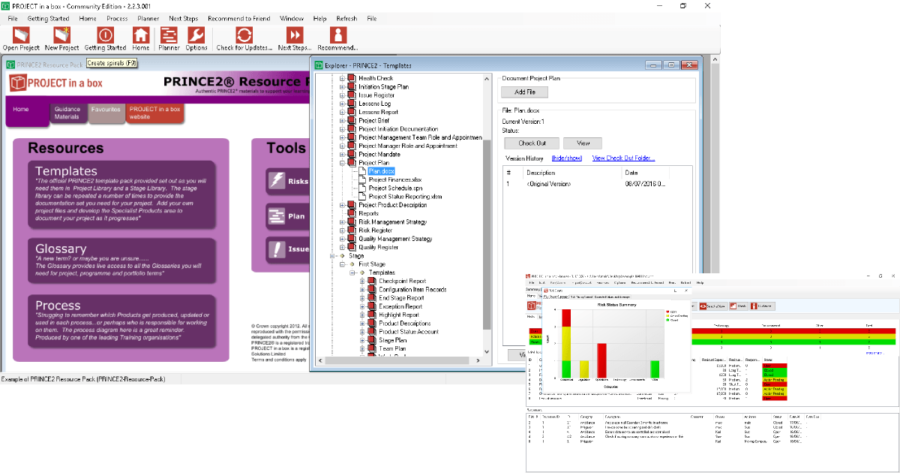Open the Glossary resource card
The image size is (900, 473).
[122, 261]
